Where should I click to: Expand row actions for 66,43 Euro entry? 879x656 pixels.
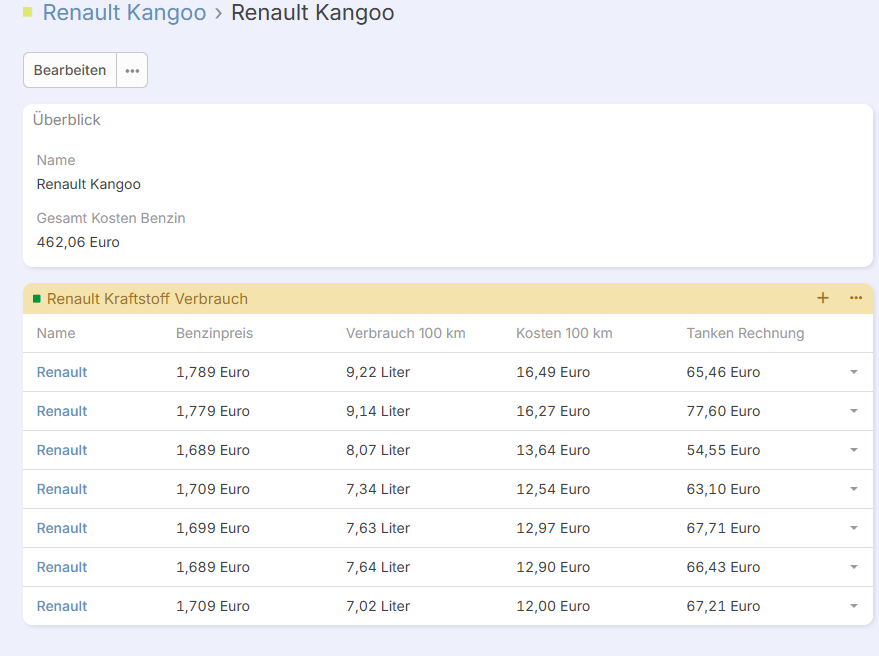point(853,567)
